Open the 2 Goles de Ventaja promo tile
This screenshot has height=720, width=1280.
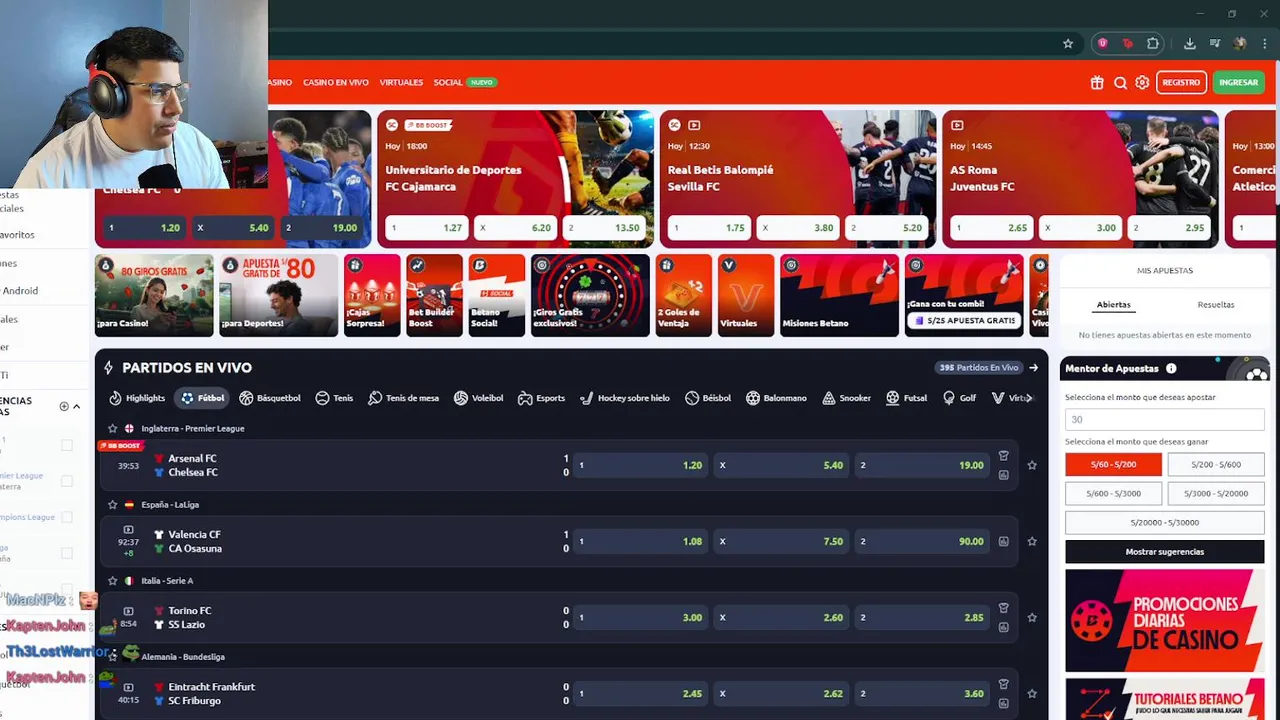tap(684, 295)
